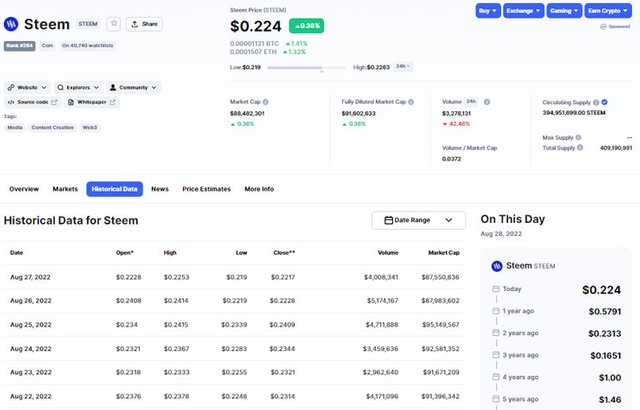Click the Aug 26, 2022 close price $0.2228
640x410 pixels.
(282, 301)
